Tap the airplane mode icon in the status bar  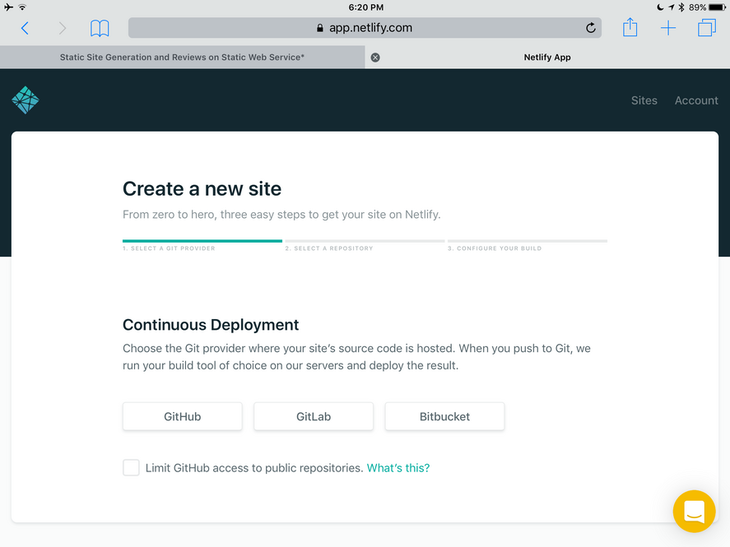(8, 7)
